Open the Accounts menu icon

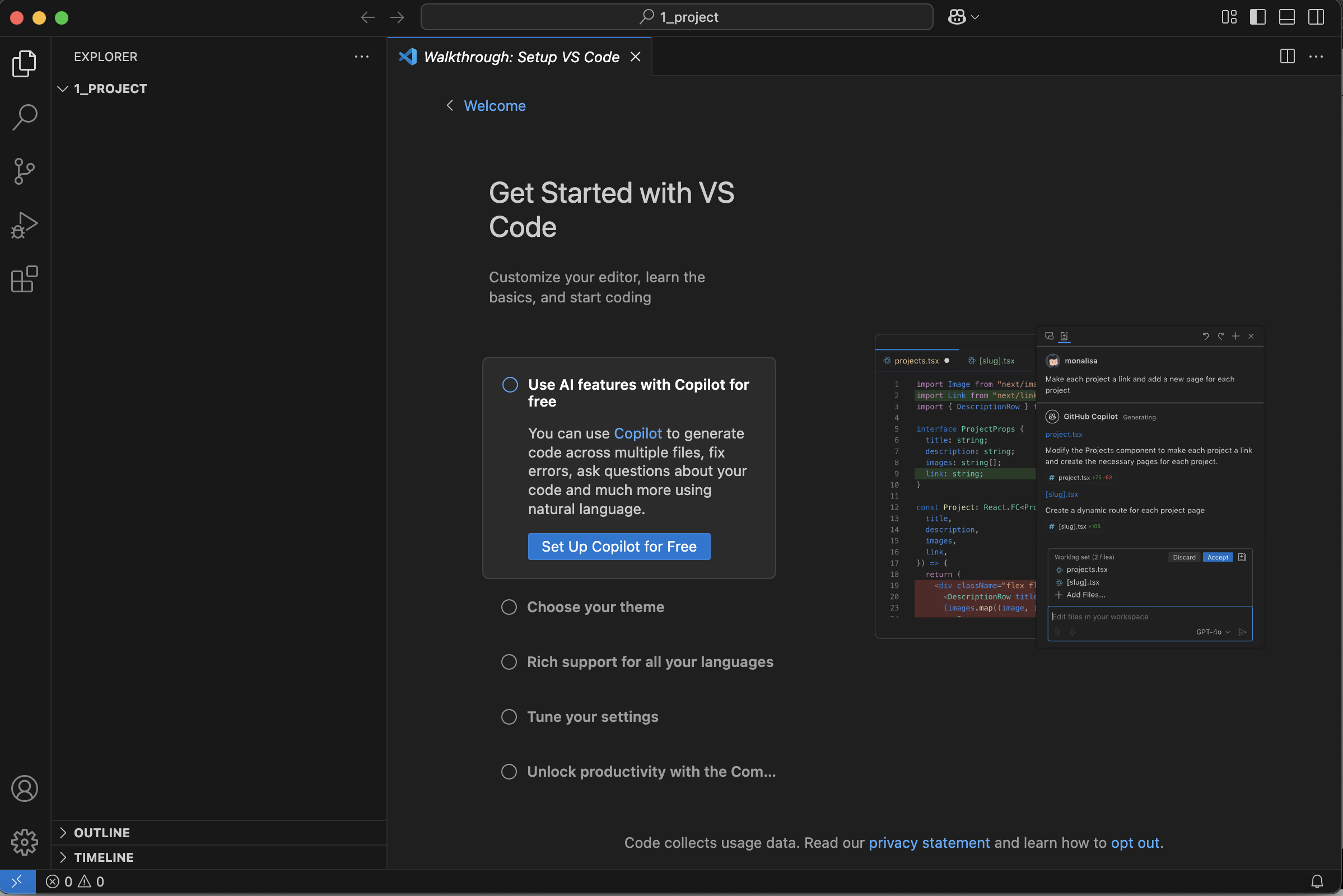25,788
